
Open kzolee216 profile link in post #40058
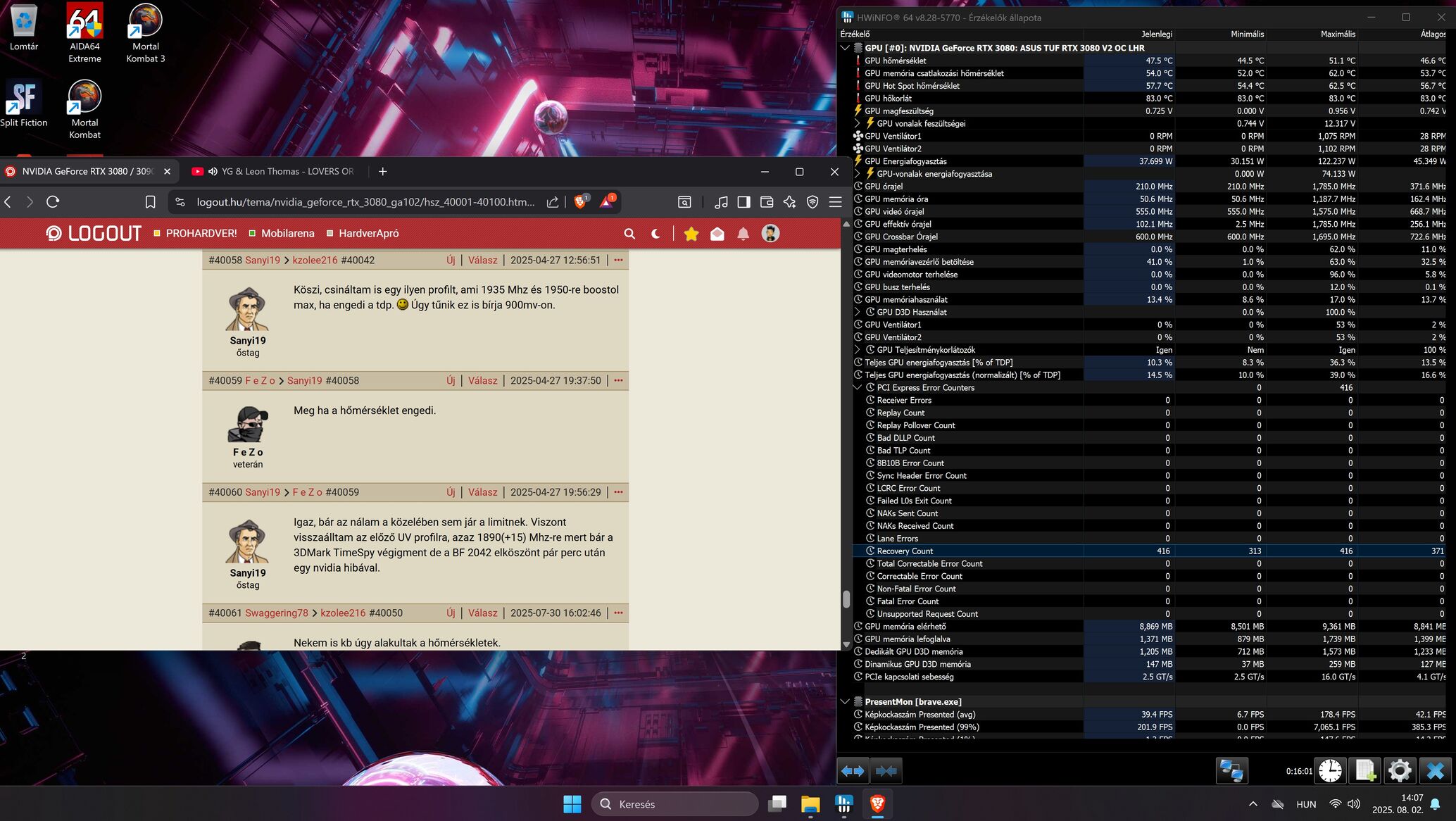tap(315, 261)
